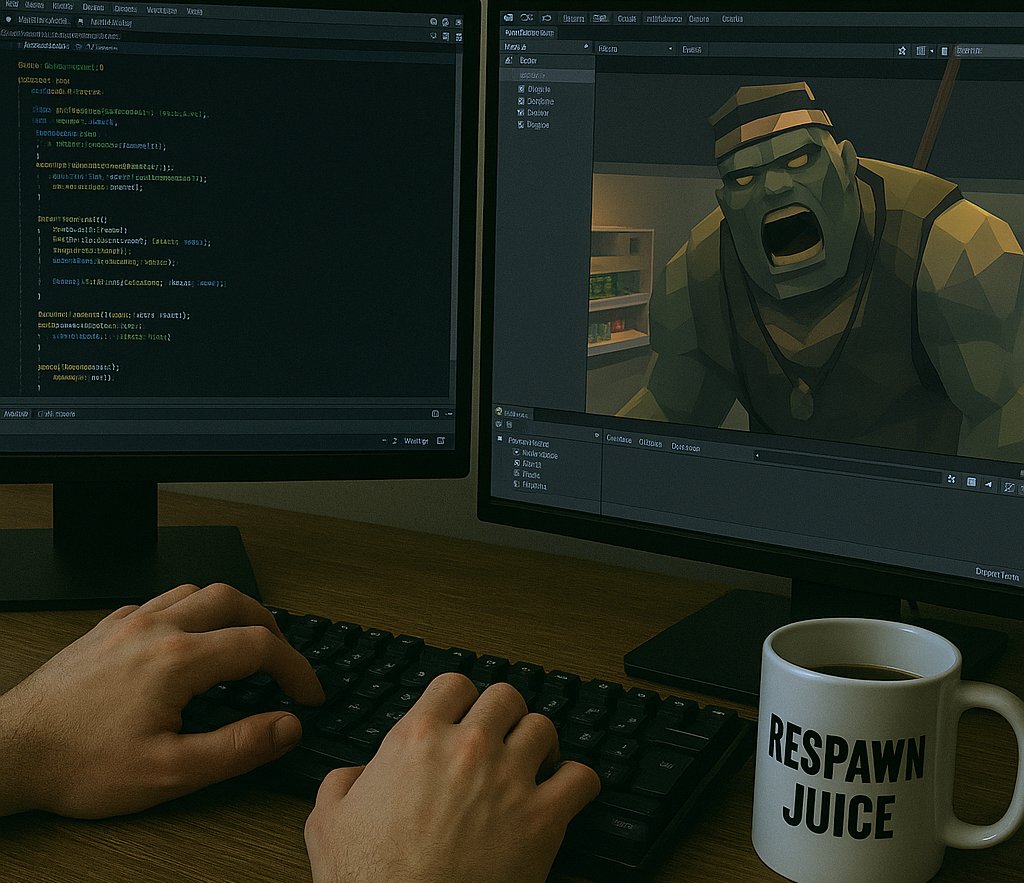
Task: Click the columns layout icon in viewport toolbar
Action: pos(920,50)
